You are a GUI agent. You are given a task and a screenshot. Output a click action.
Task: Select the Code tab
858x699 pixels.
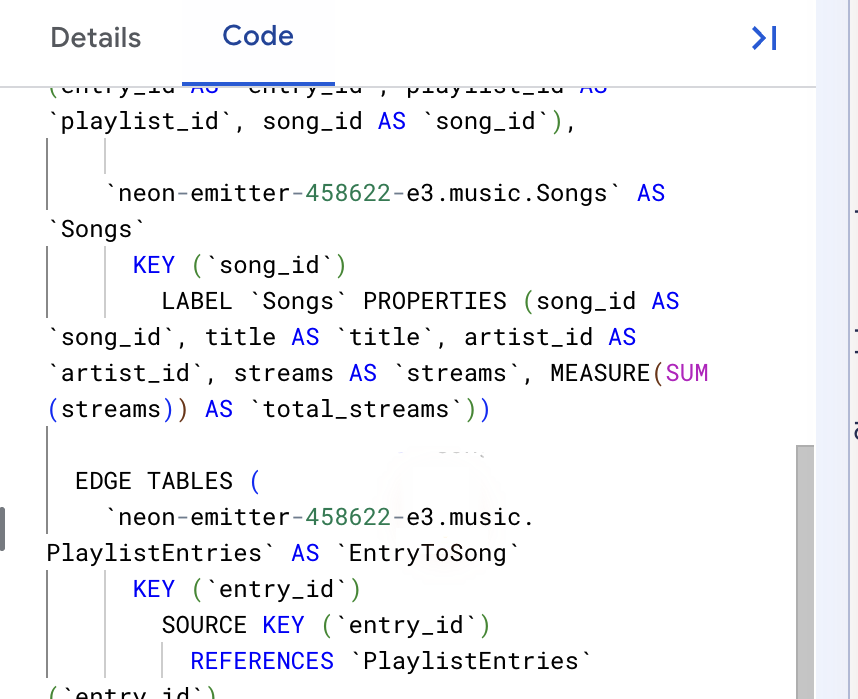258,36
